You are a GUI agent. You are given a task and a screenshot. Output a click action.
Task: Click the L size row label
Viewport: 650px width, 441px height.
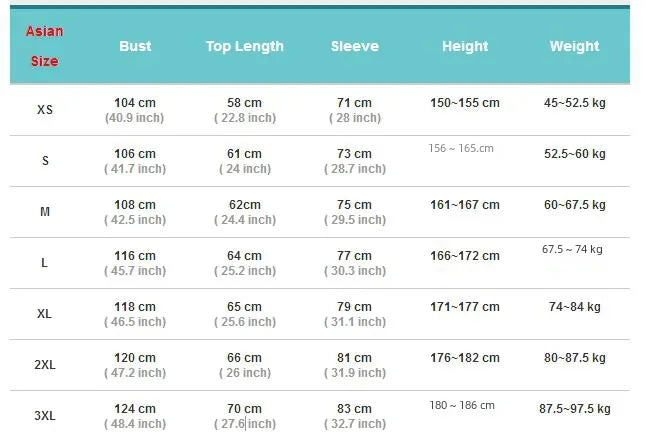pyautogui.click(x=45, y=263)
